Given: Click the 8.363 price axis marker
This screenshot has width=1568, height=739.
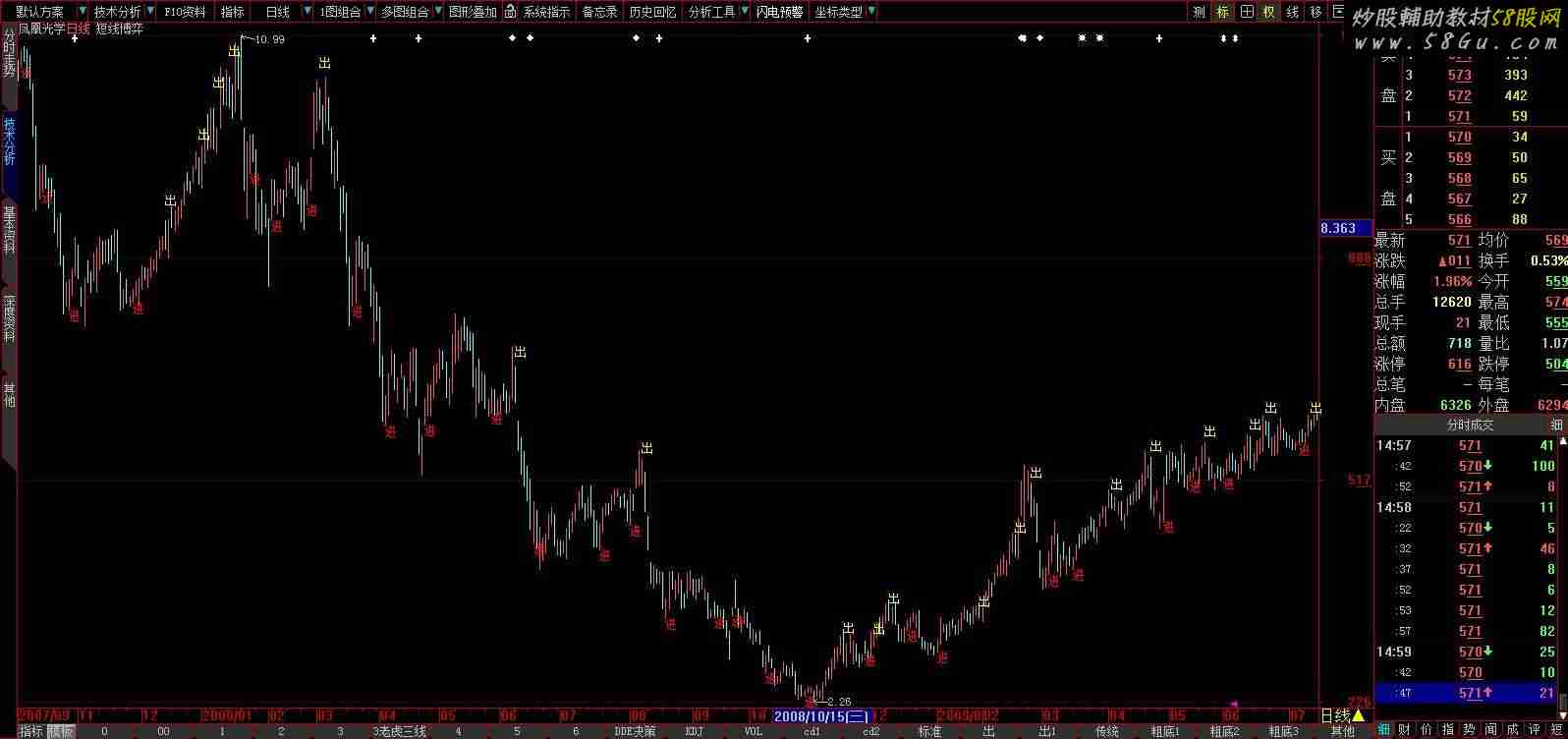Looking at the screenshot, I should click(x=1345, y=228).
